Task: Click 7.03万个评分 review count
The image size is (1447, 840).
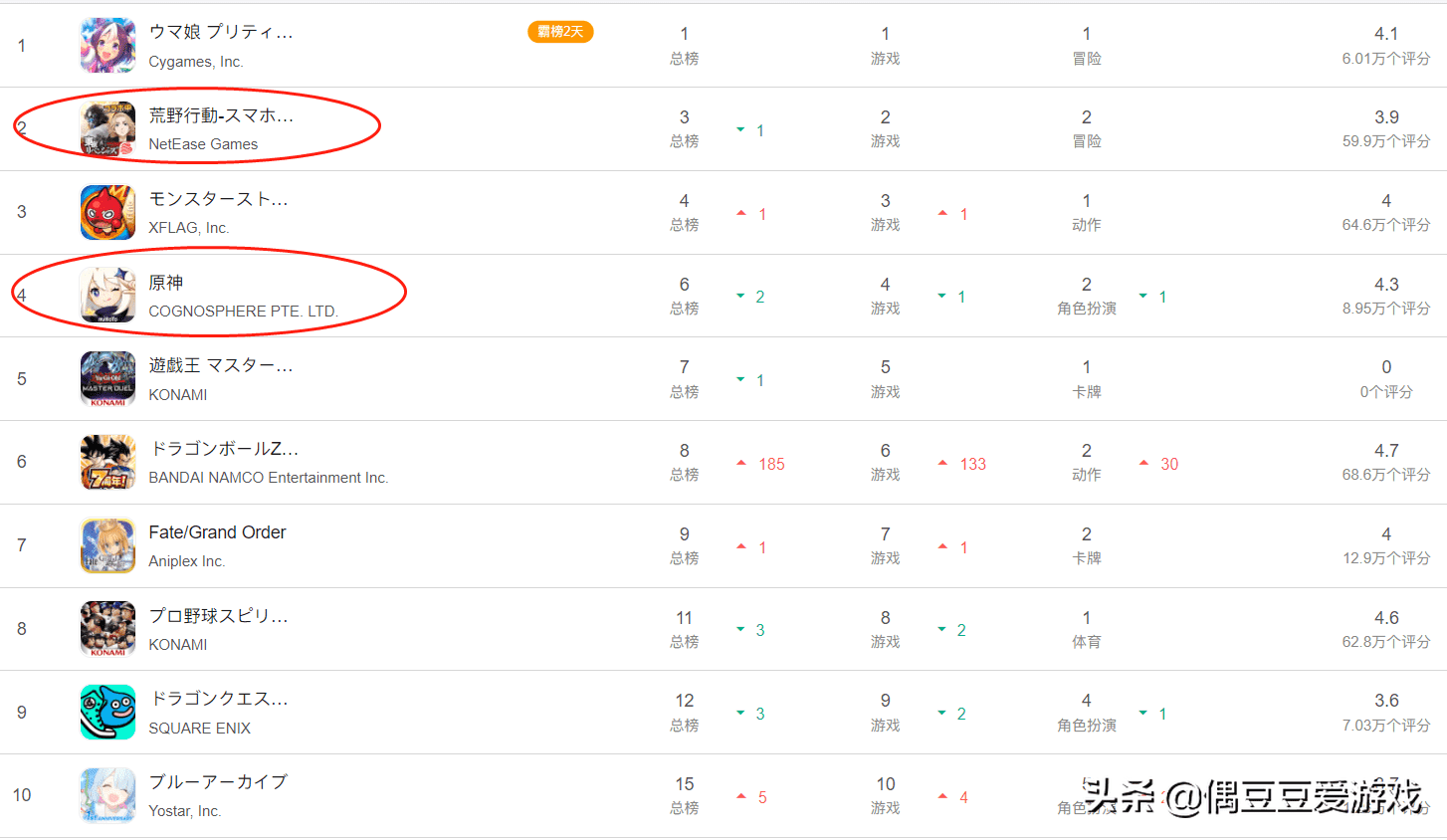Action: tap(1386, 726)
